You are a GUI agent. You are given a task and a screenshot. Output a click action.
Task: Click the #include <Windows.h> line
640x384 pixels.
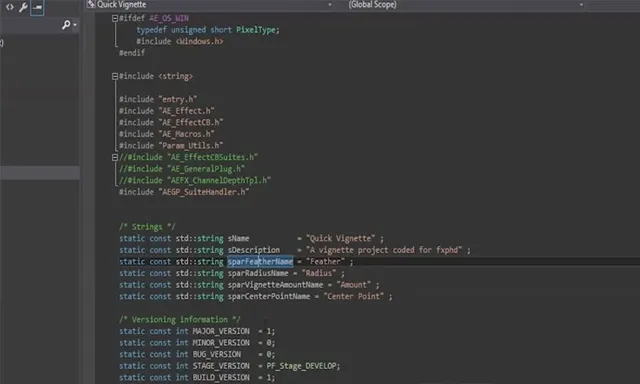(180, 41)
